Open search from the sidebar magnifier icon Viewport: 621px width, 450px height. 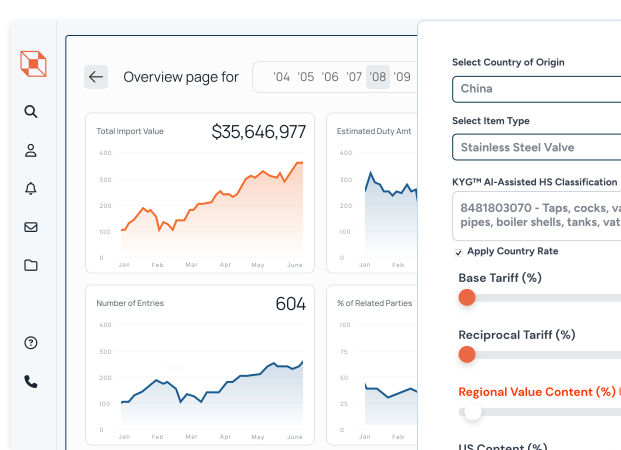click(x=31, y=112)
